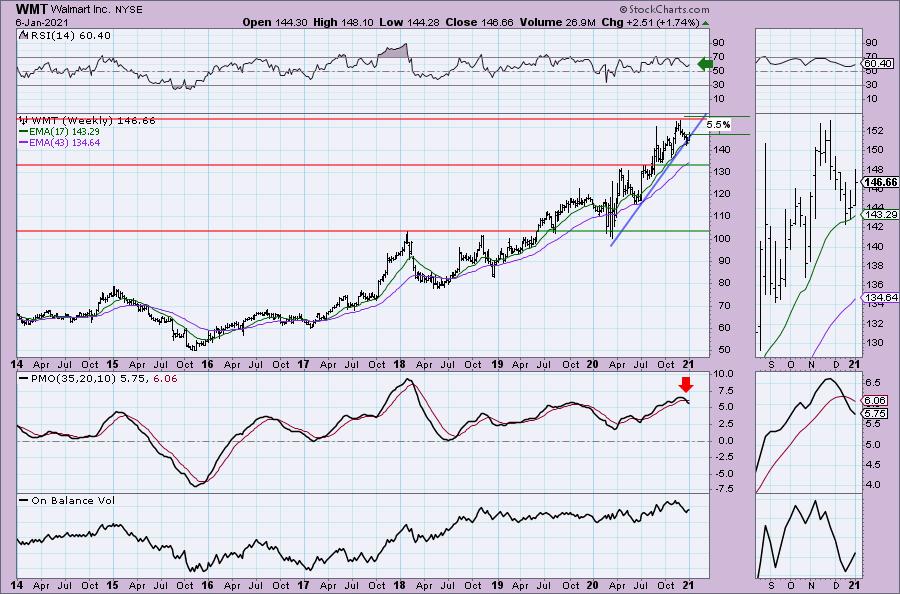This screenshot has height=594, width=900.
Task: Click the Open 144.30 value
Action: click(275, 22)
